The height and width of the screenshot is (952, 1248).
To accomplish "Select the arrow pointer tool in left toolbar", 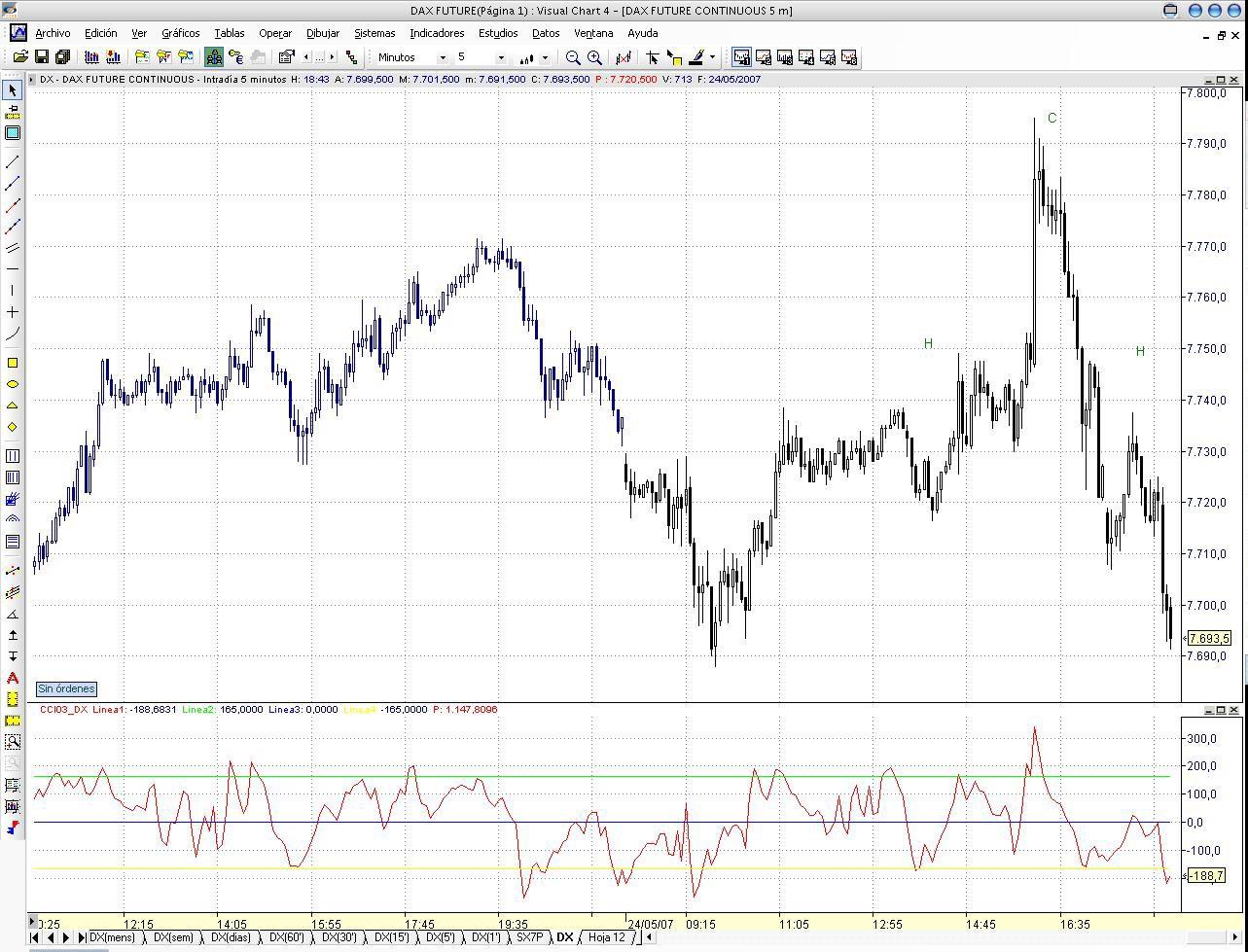I will click(x=13, y=90).
